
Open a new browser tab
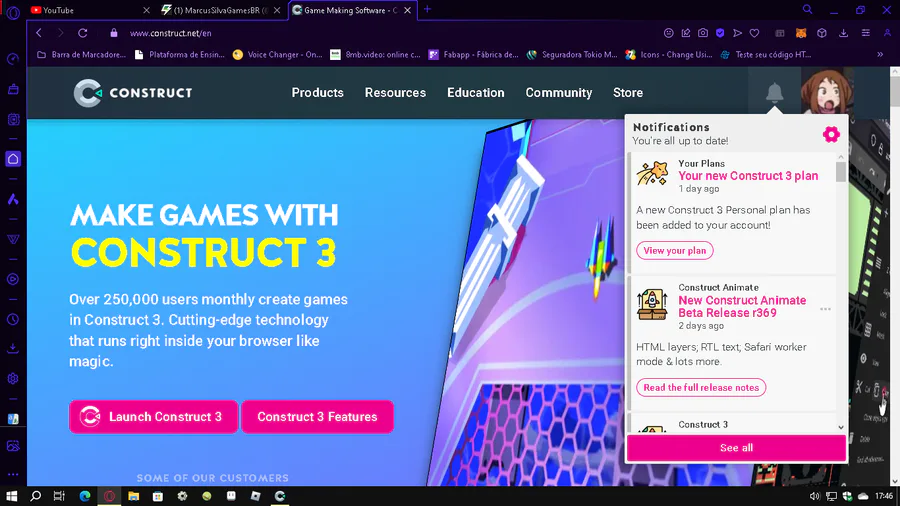pos(427,10)
